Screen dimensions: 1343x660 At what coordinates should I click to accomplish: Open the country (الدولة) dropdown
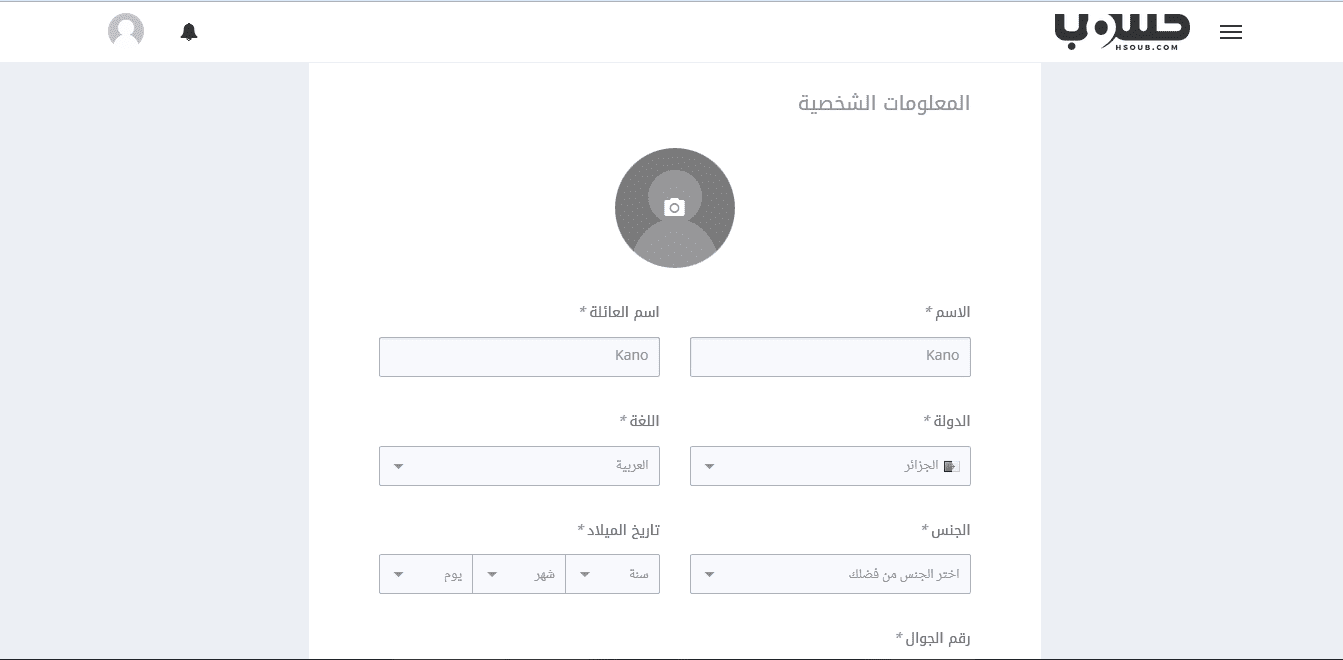(x=830, y=466)
